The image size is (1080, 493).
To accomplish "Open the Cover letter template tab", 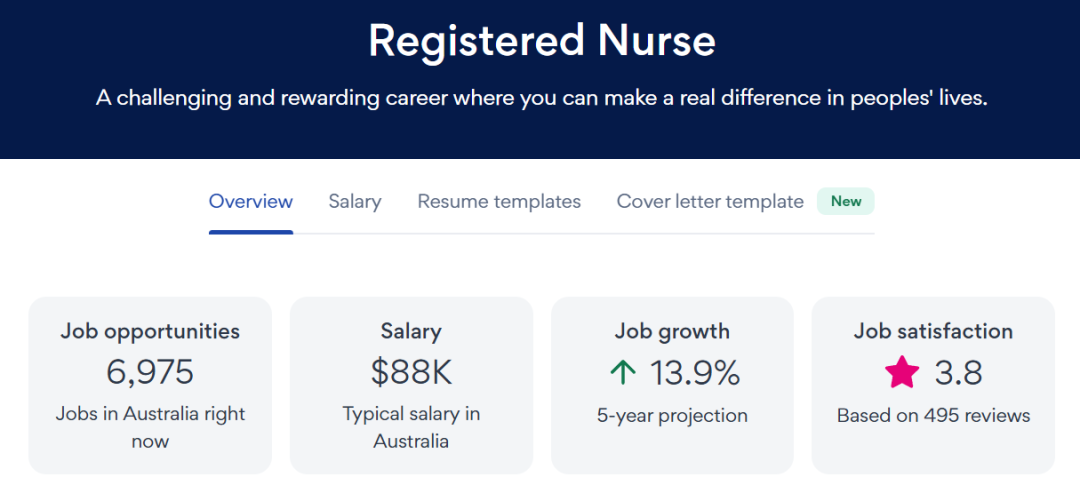I will [710, 201].
